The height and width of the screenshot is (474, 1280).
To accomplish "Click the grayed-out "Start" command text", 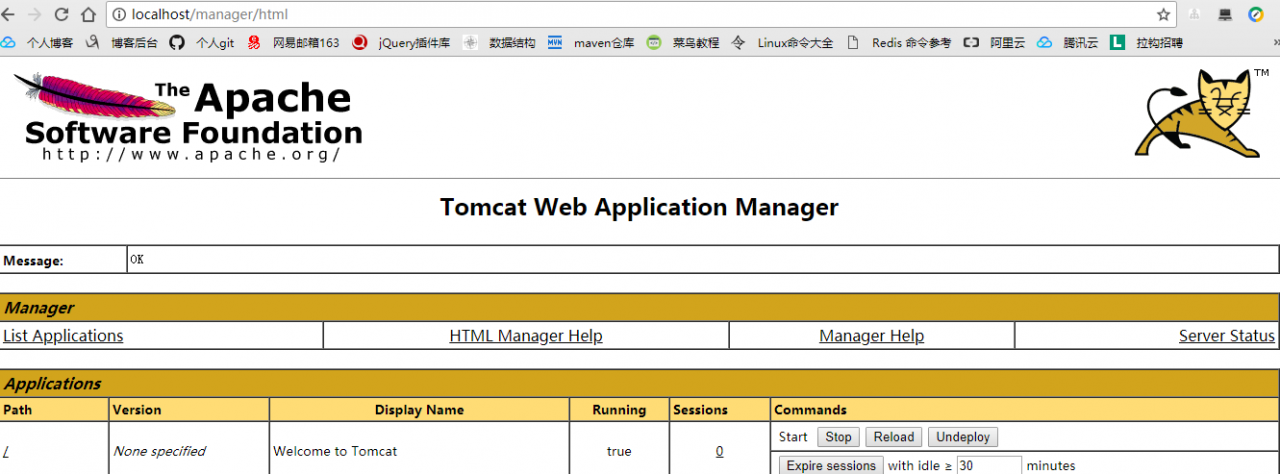I will pyautogui.click(x=793, y=437).
